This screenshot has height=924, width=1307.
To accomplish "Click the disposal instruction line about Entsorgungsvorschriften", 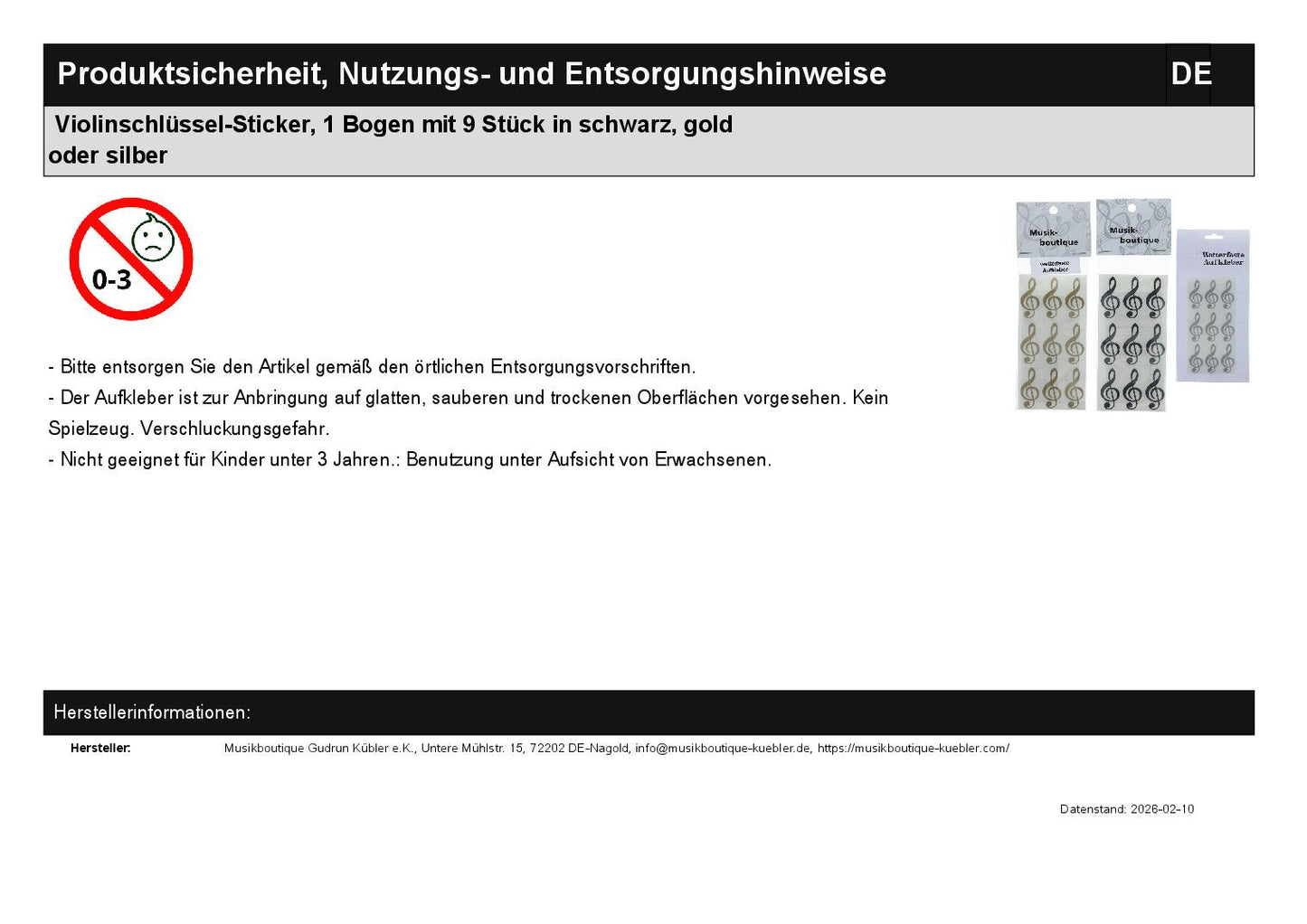I will click(x=372, y=367).
